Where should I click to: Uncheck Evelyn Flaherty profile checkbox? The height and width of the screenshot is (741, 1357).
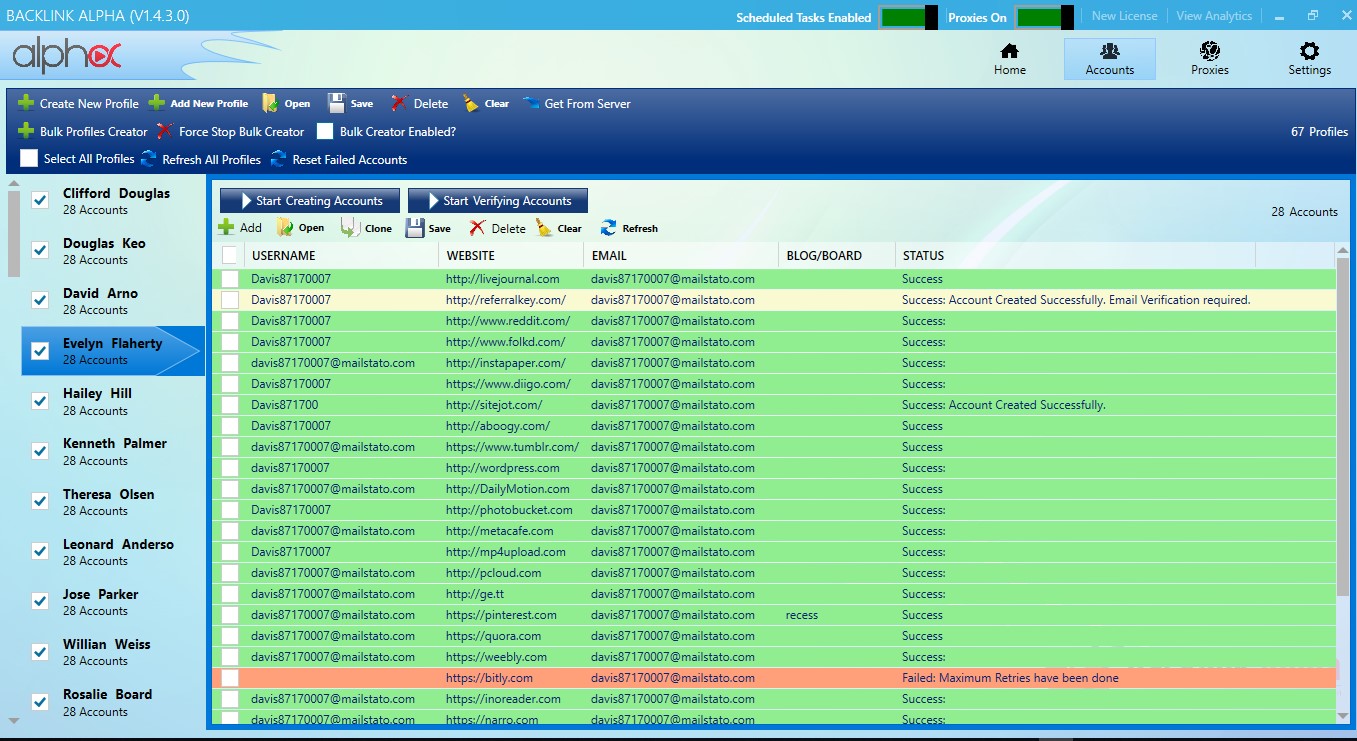click(40, 351)
